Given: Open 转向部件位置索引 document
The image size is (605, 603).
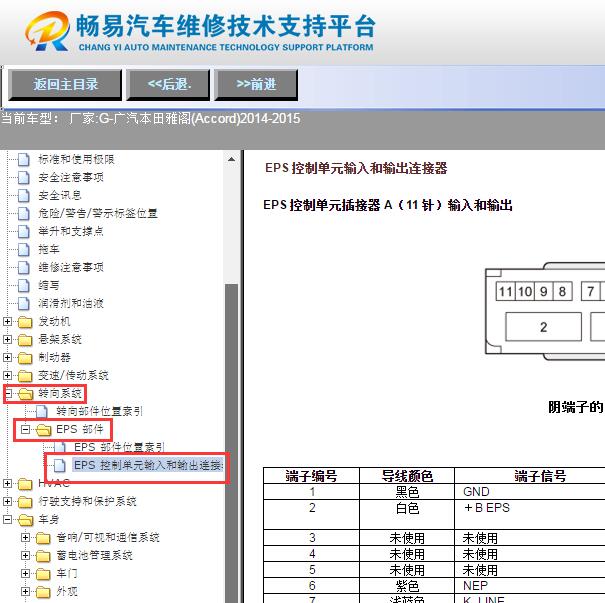Looking at the screenshot, I should click(x=100, y=411).
